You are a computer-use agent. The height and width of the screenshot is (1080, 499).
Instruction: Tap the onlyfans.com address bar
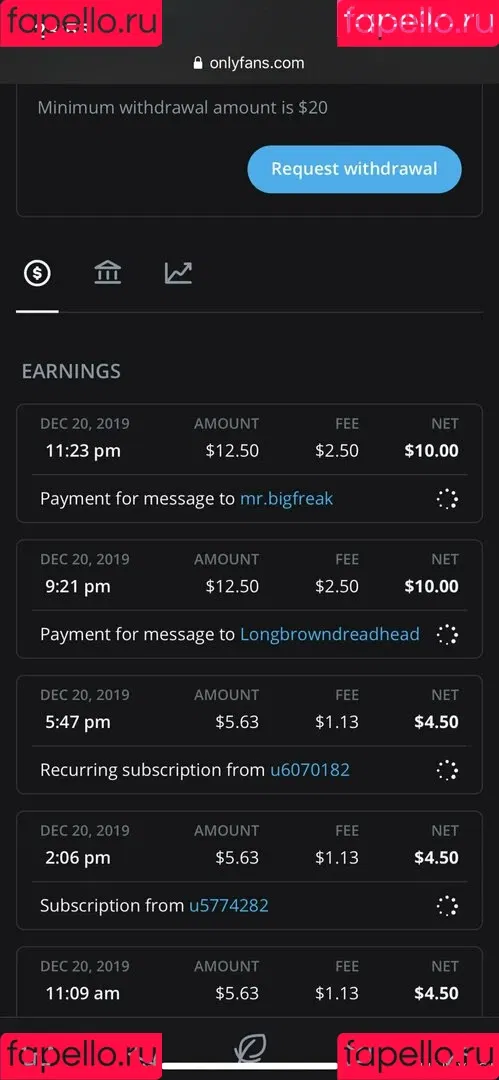pos(250,63)
